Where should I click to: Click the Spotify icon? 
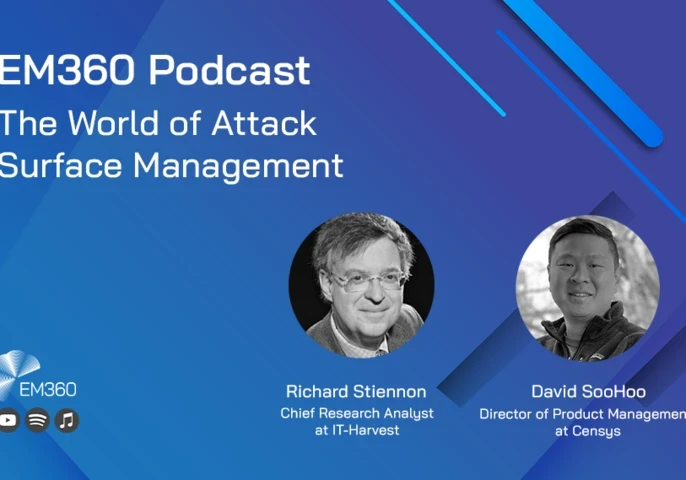(38, 420)
